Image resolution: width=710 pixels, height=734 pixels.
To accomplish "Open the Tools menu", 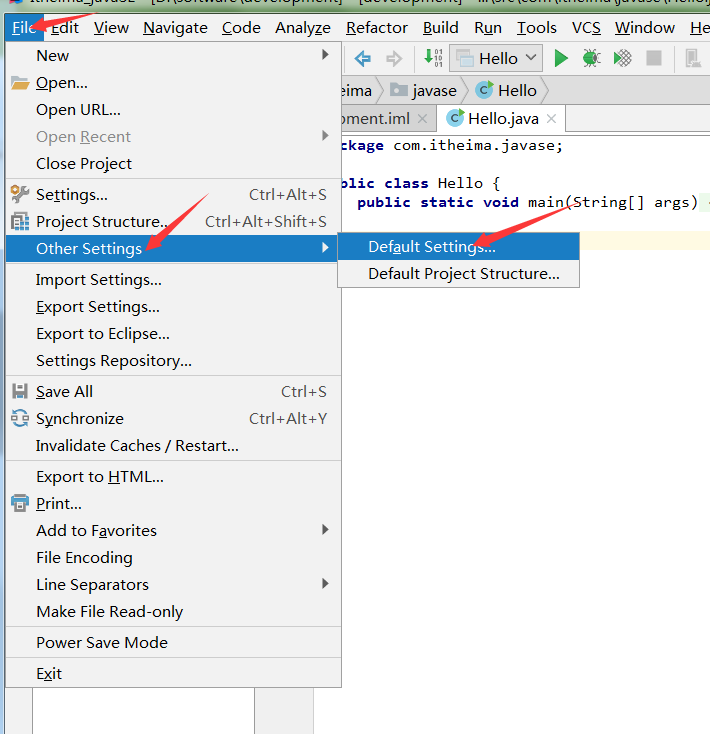I will coord(536,28).
